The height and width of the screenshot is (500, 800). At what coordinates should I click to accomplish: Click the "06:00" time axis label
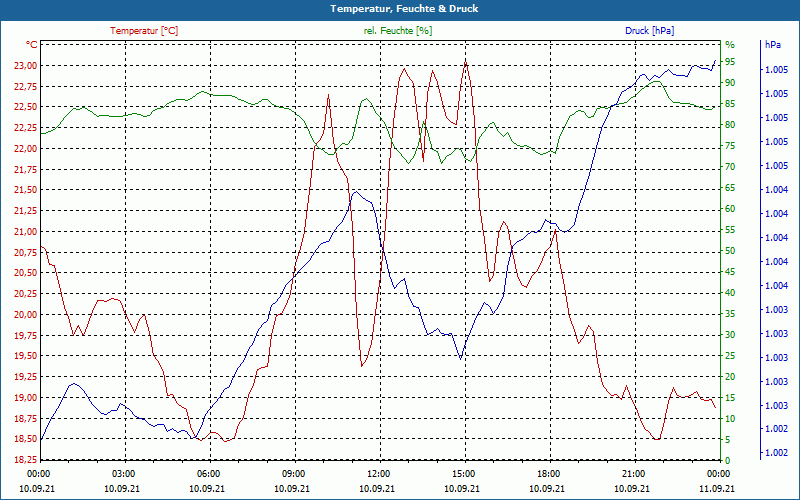(208, 473)
